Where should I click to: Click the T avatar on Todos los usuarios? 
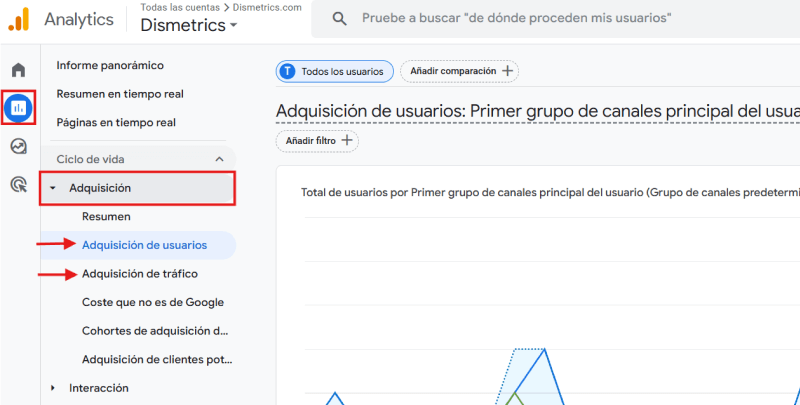pos(287,71)
